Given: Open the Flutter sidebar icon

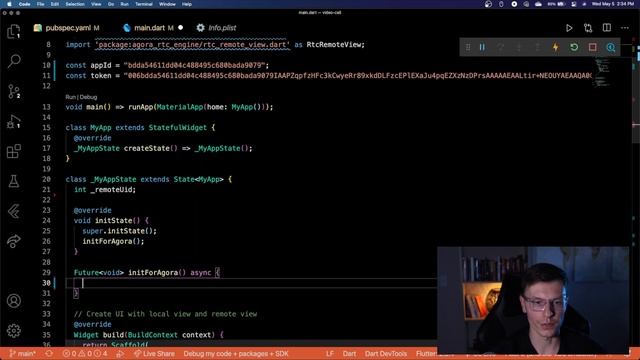Looking at the screenshot, I should point(14,211).
